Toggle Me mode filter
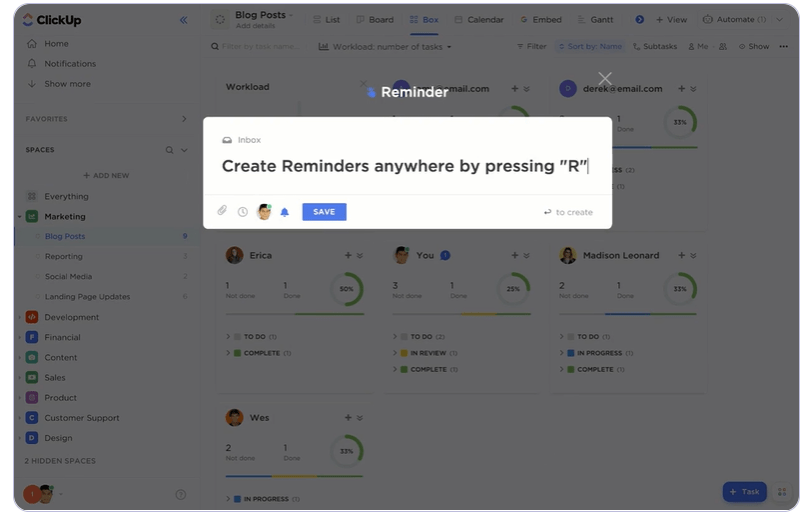The image size is (810, 517). coord(698,46)
